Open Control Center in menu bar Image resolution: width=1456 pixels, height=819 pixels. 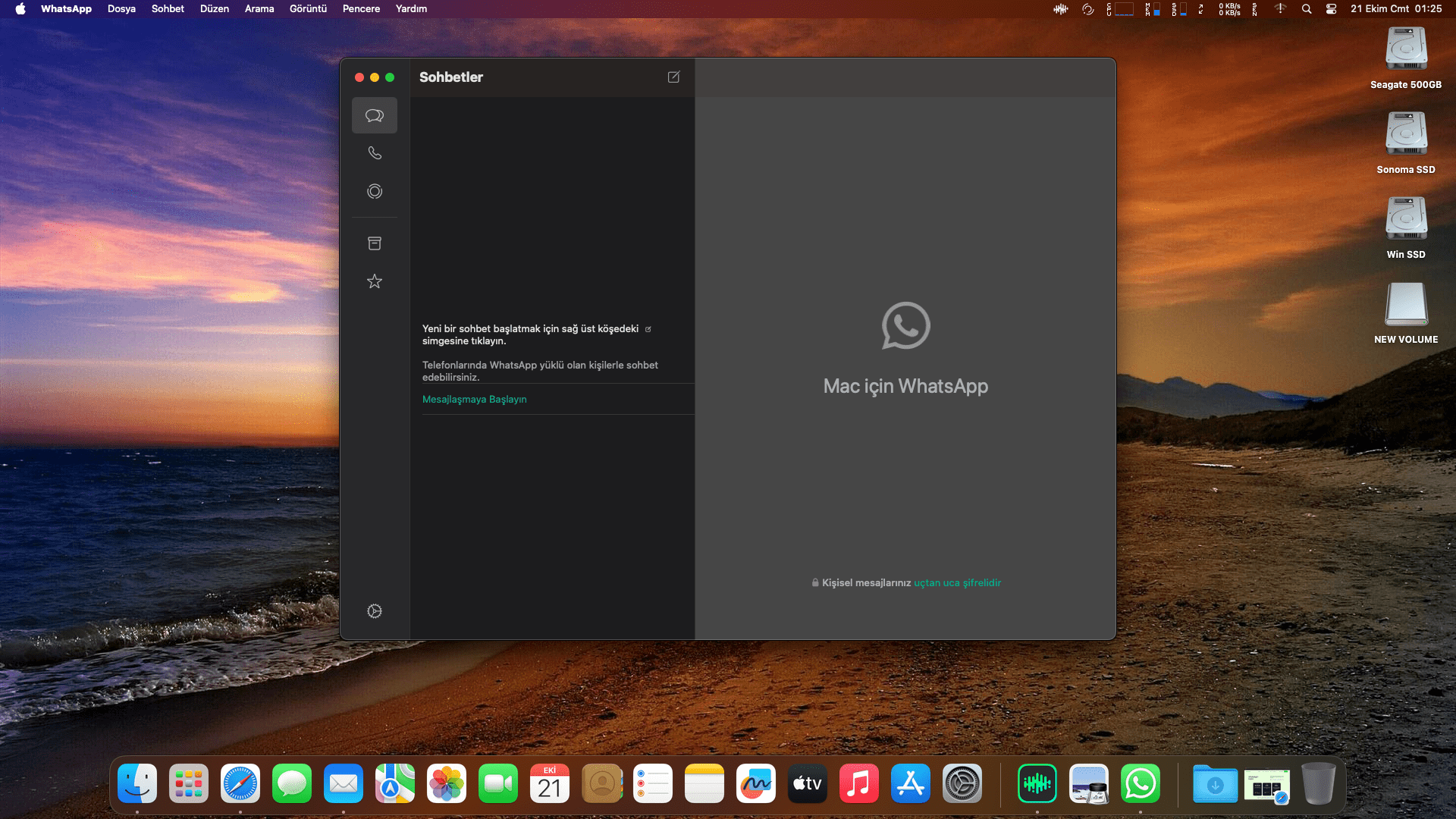click(x=1331, y=9)
